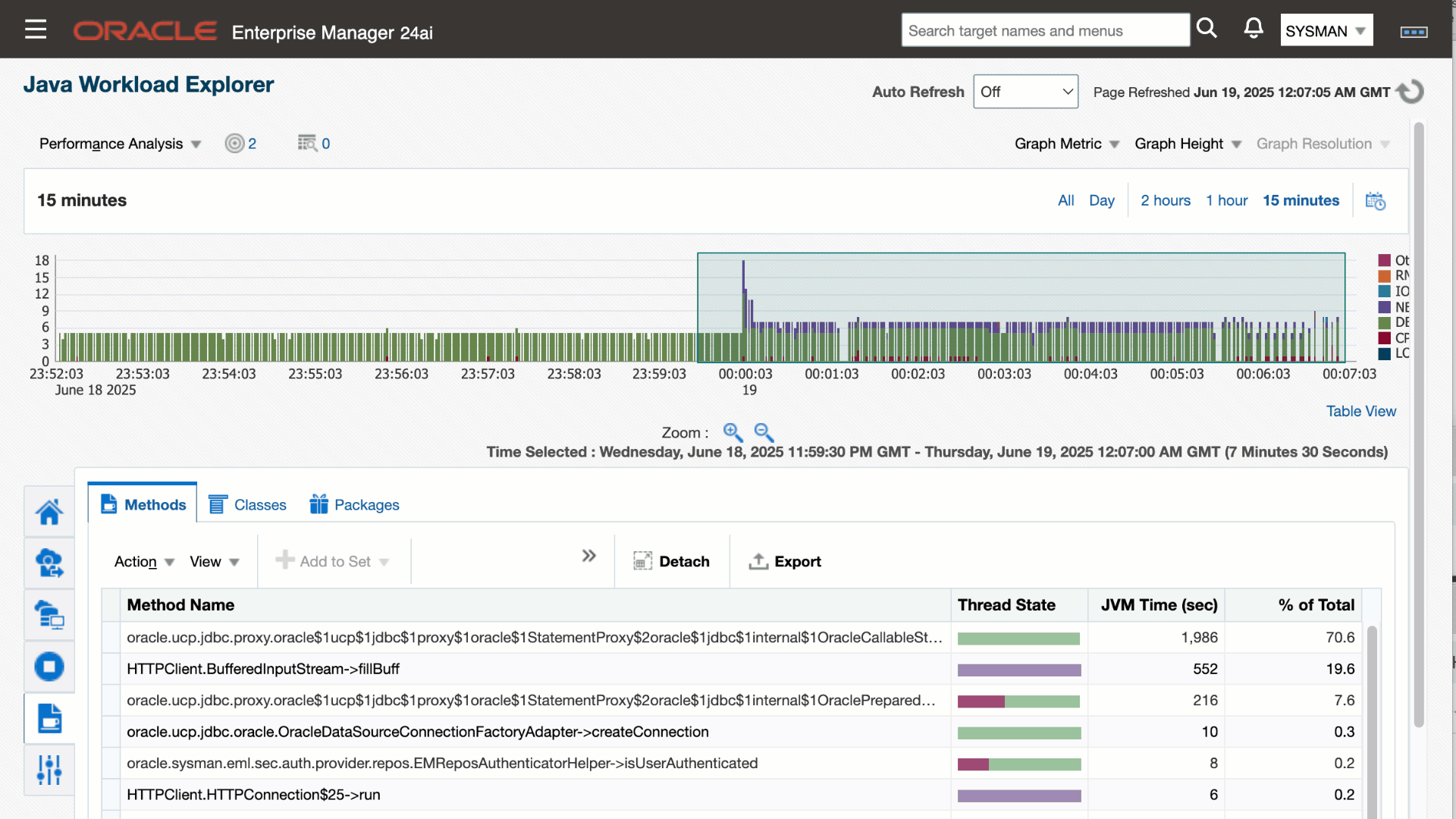The height and width of the screenshot is (819, 1456).
Task: Click the Export button
Action: tap(785, 562)
